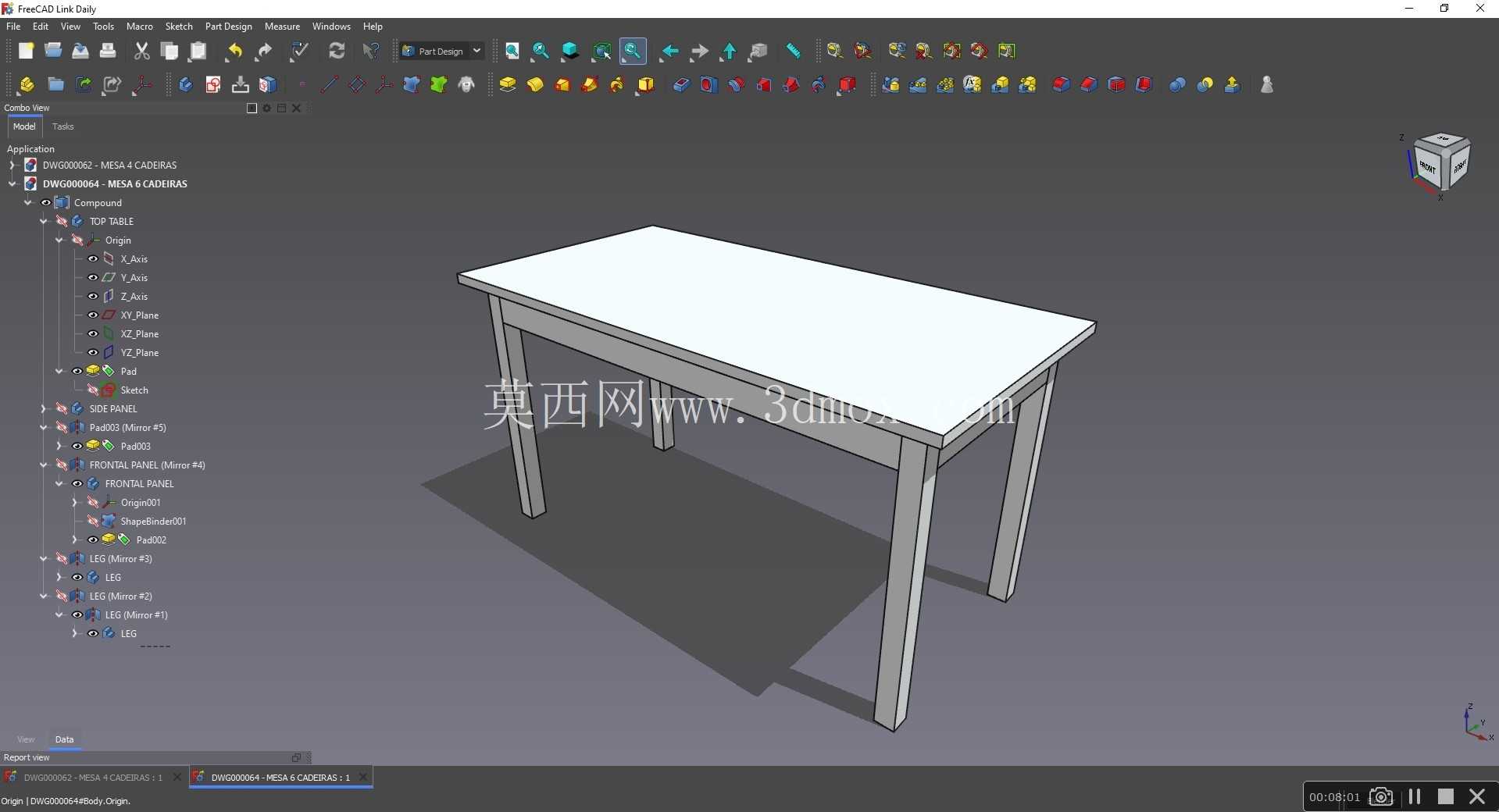Print the document with the printer icon
Screen dimensions: 1499x812
108,52
